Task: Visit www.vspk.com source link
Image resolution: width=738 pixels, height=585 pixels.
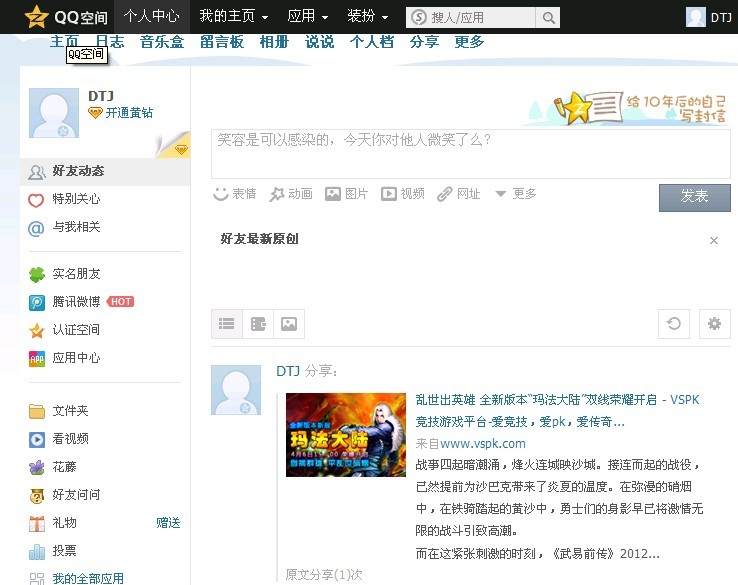Action: coord(483,444)
